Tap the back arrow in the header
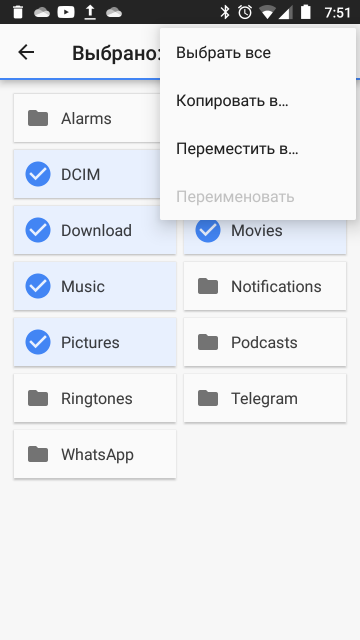This screenshot has width=360, height=640. [x=26, y=52]
